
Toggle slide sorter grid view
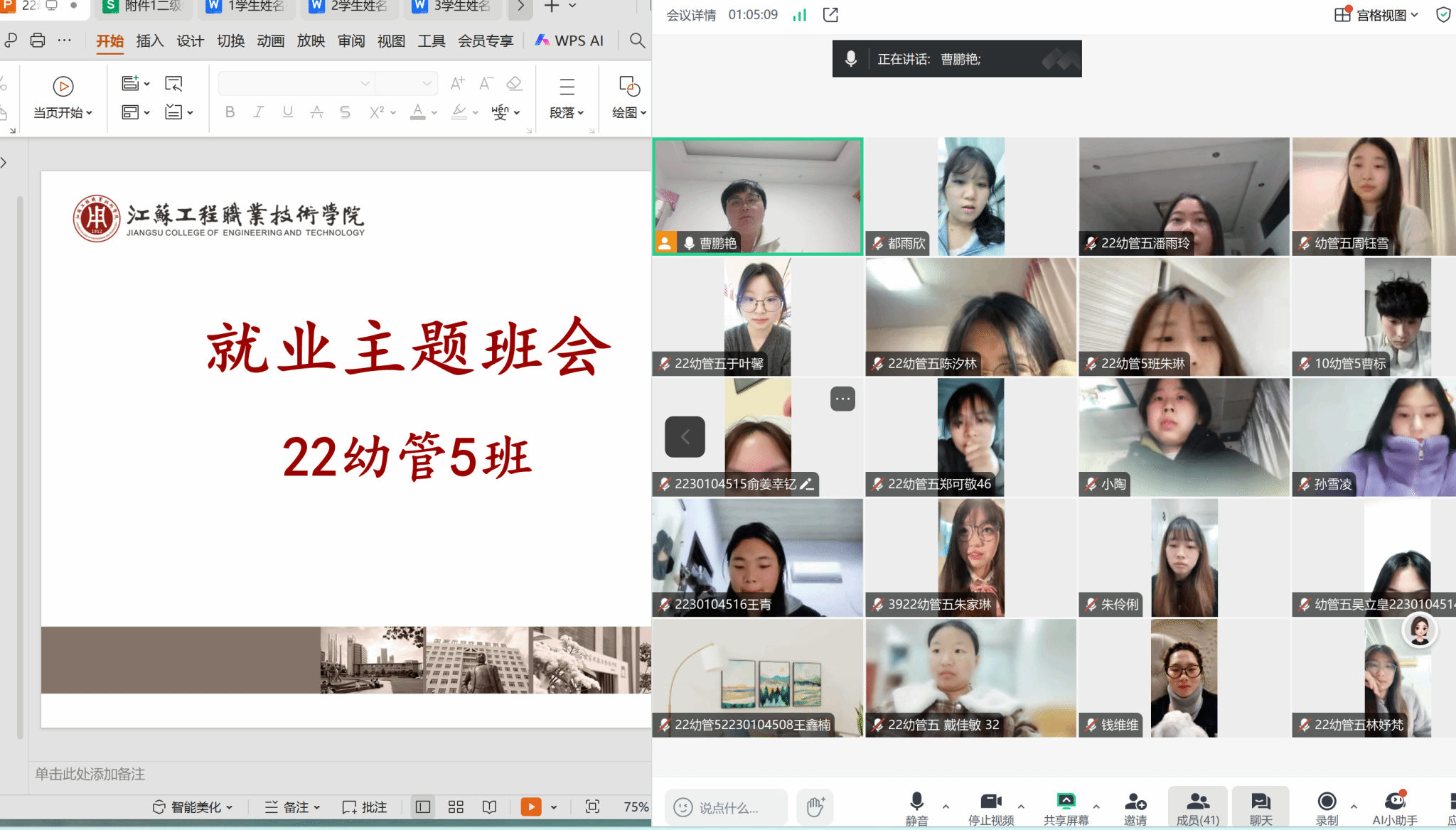[456, 807]
